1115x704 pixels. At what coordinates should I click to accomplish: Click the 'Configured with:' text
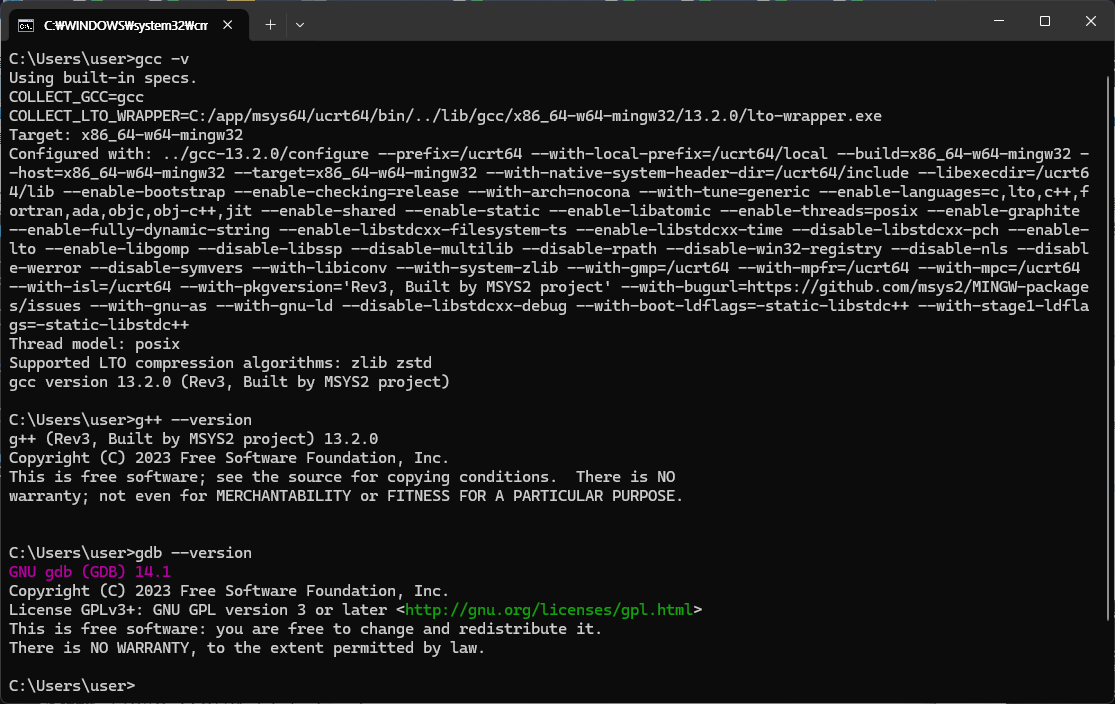80,154
